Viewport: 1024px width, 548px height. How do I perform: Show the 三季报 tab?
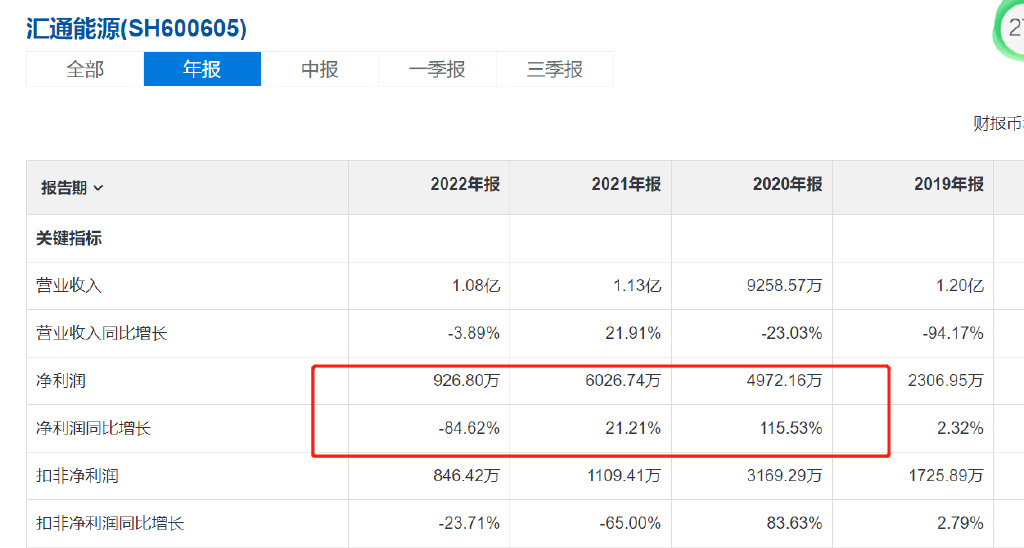point(555,69)
